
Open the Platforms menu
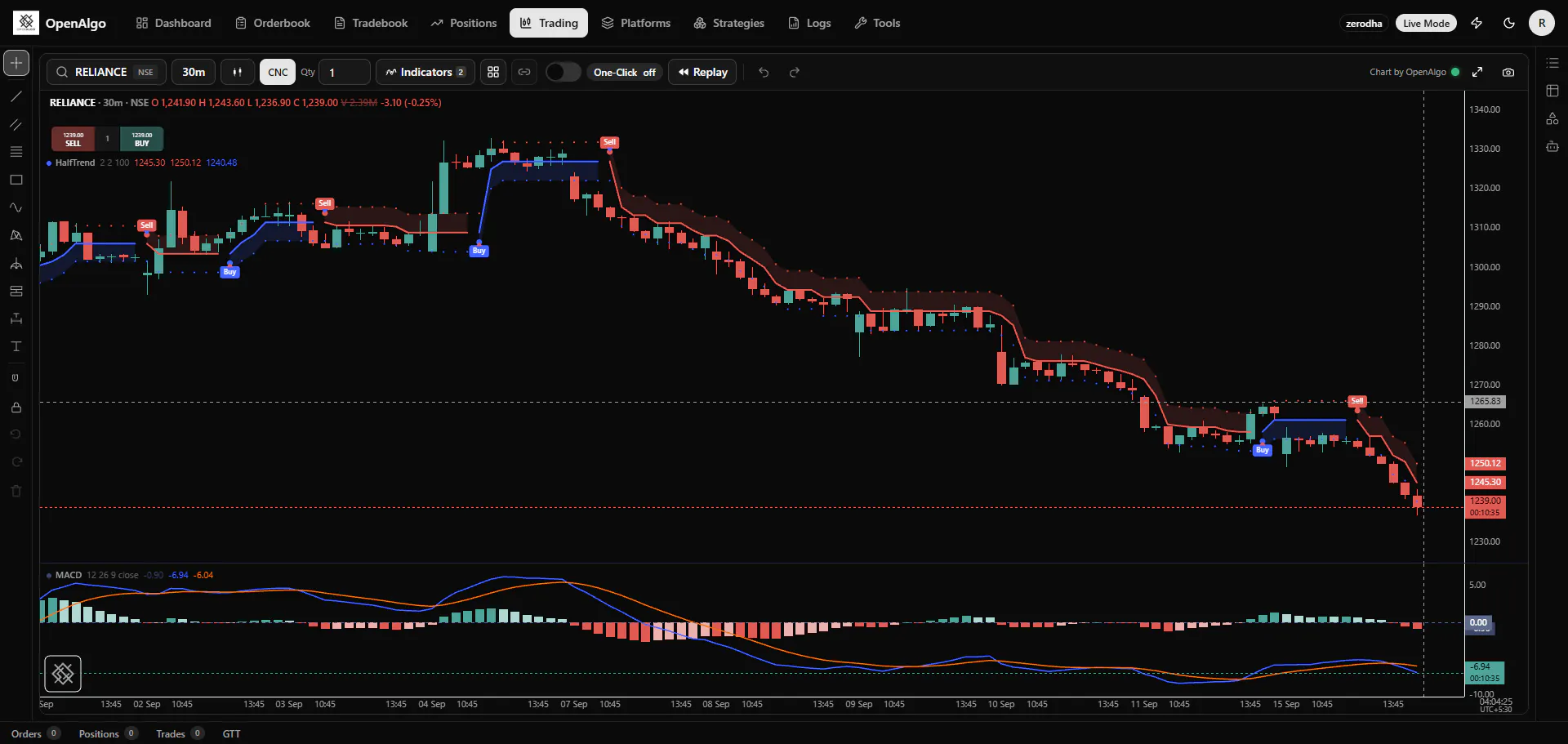(x=636, y=23)
